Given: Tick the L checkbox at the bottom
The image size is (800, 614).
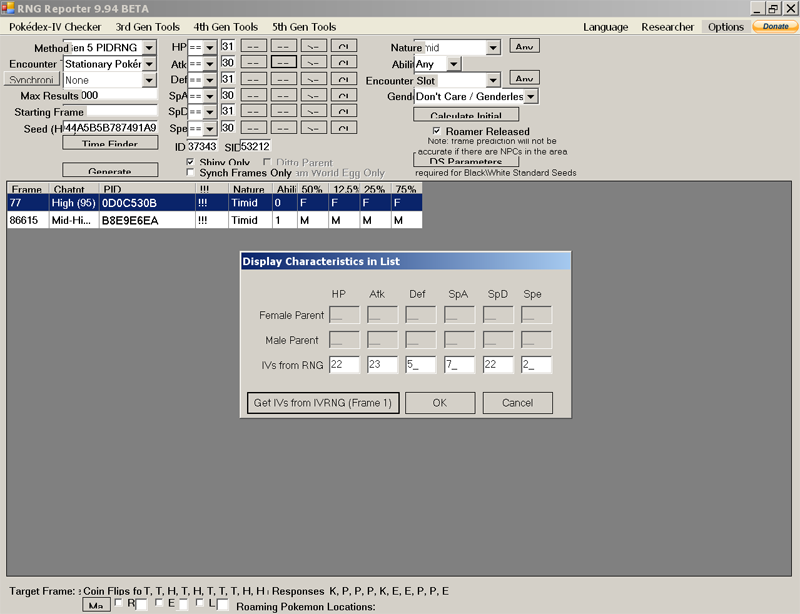Looking at the screenshot, I should click(199, 603).
